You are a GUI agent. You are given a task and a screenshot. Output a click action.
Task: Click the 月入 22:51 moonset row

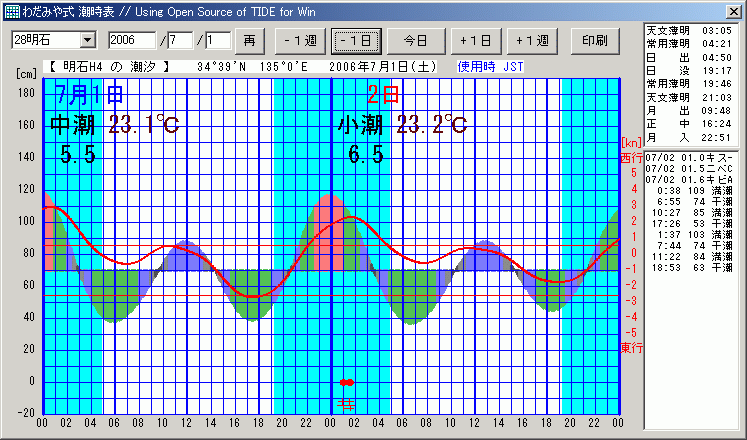coord(690,136)
